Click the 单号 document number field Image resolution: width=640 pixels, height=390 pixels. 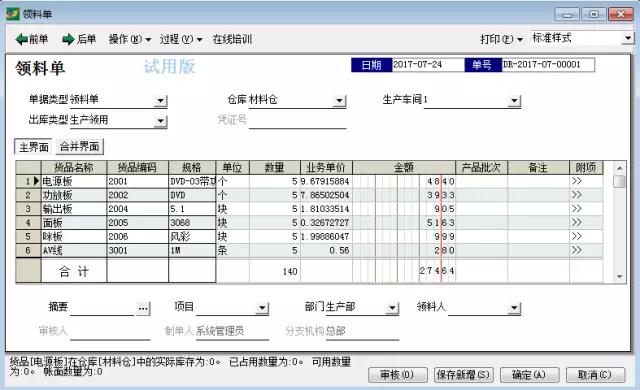[x=548, y=64]
